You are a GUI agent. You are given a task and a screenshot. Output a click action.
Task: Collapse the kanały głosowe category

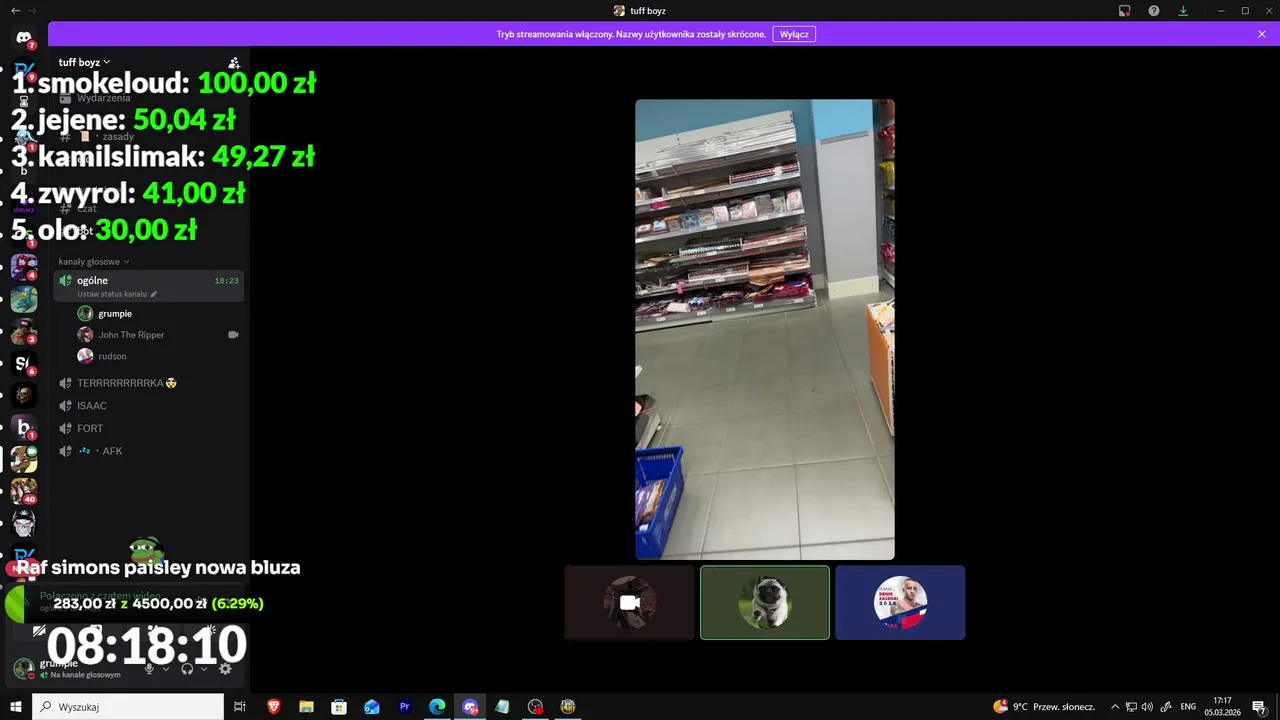pyautogui.click(x=94, y=262)
